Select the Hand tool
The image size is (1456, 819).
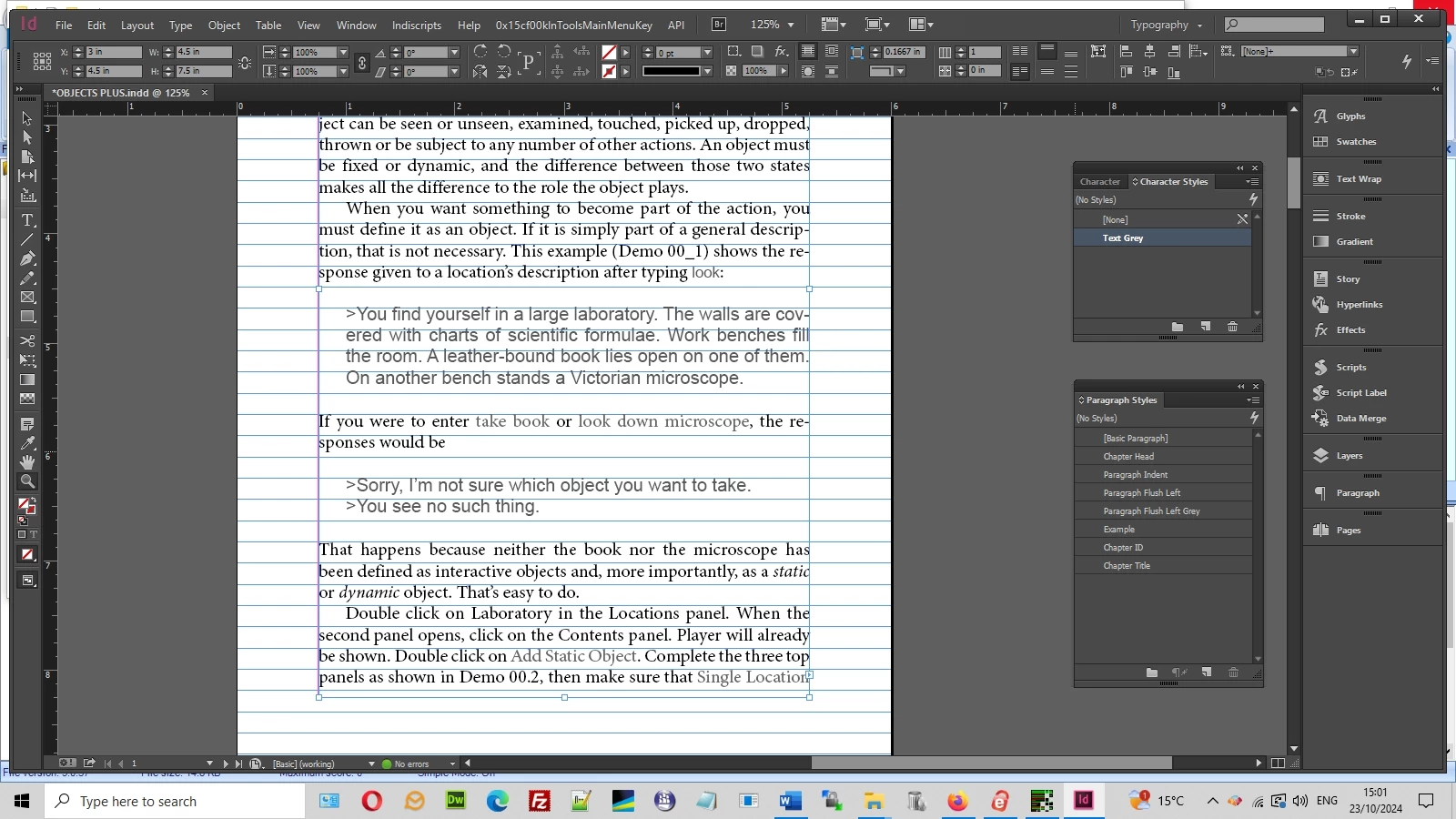pos(27,462)
